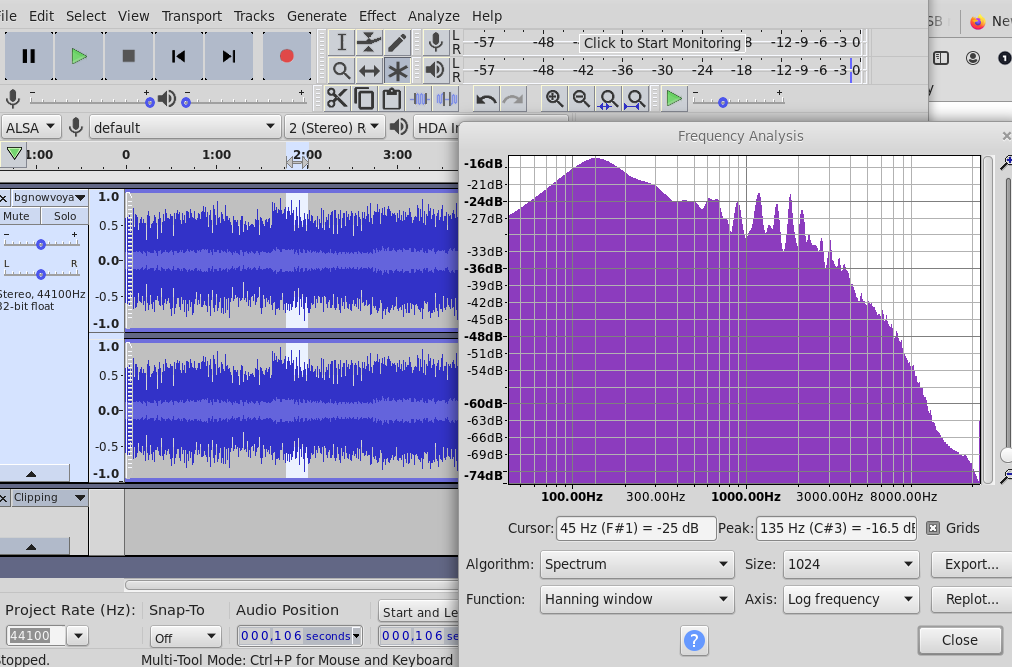Open the Algorithm Spectrum dropdown
Viewport: 1012px width, 667px height.
(637, 564)
